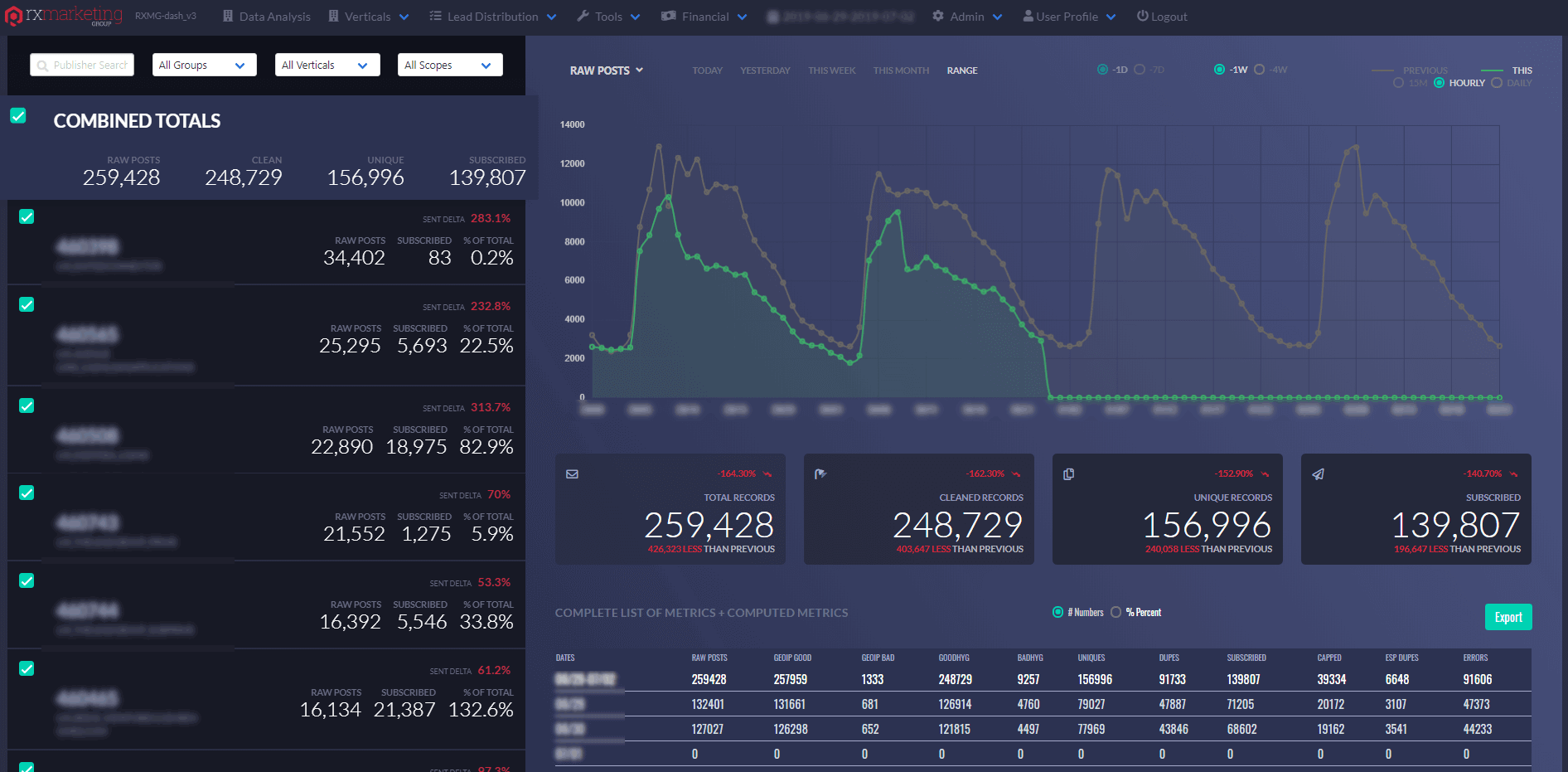Select the -7D comparison radio

[1140, 70]
